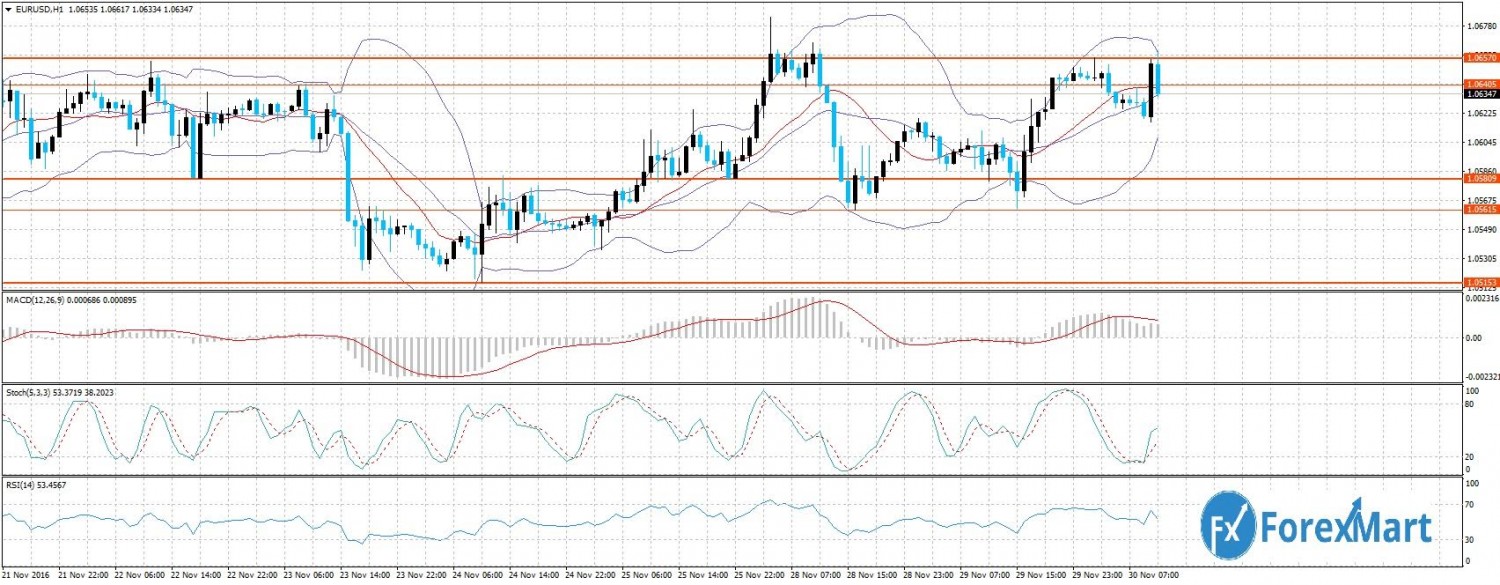The width and height of the screenshot is (1500, 585).
Task: Click the RSI(14) indicator label
Action: tap(22, 485)
